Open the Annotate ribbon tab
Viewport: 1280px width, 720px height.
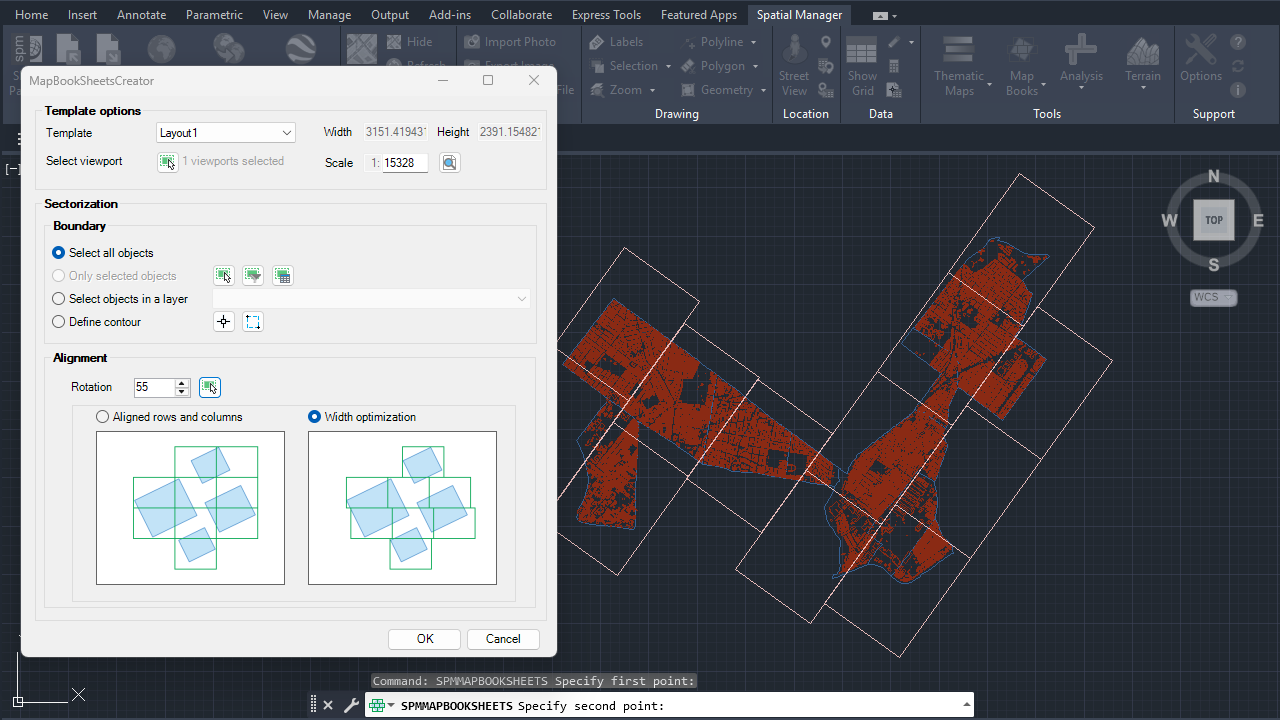[x=142, y=15]
